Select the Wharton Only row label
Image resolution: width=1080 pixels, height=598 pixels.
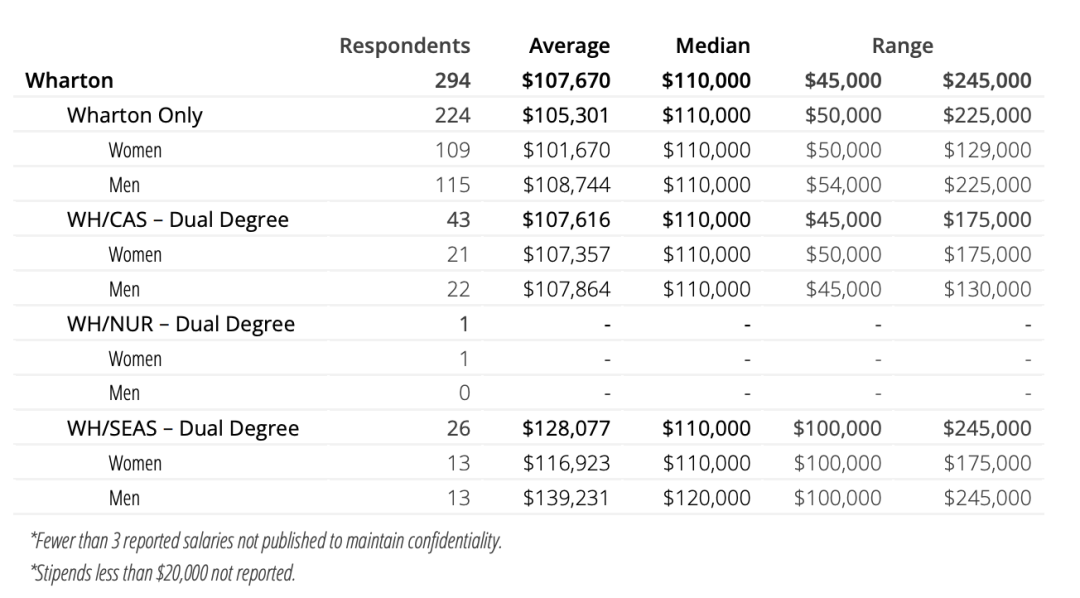point(134,115)
